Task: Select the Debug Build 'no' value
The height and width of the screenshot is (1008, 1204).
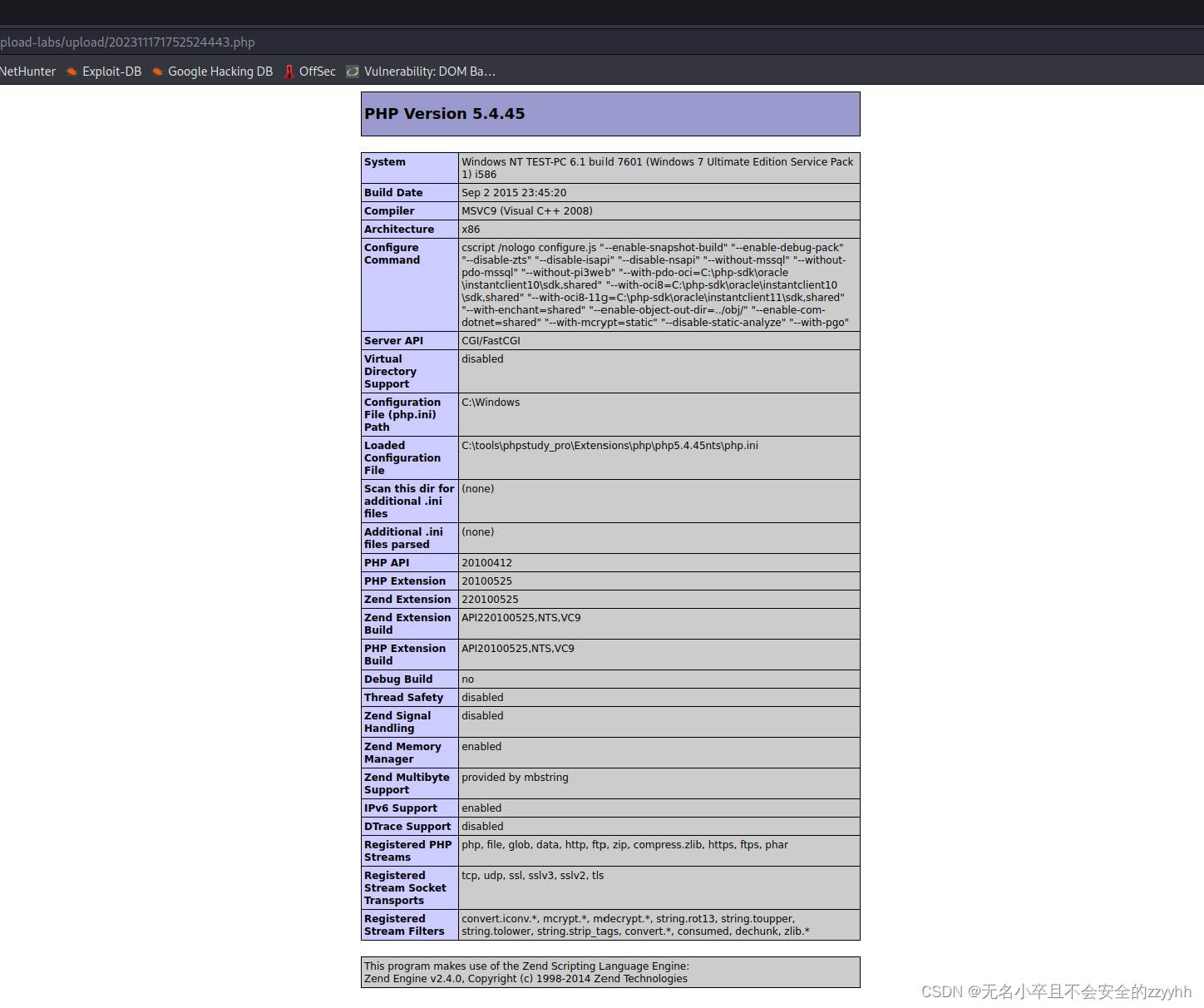Action: 468,679
